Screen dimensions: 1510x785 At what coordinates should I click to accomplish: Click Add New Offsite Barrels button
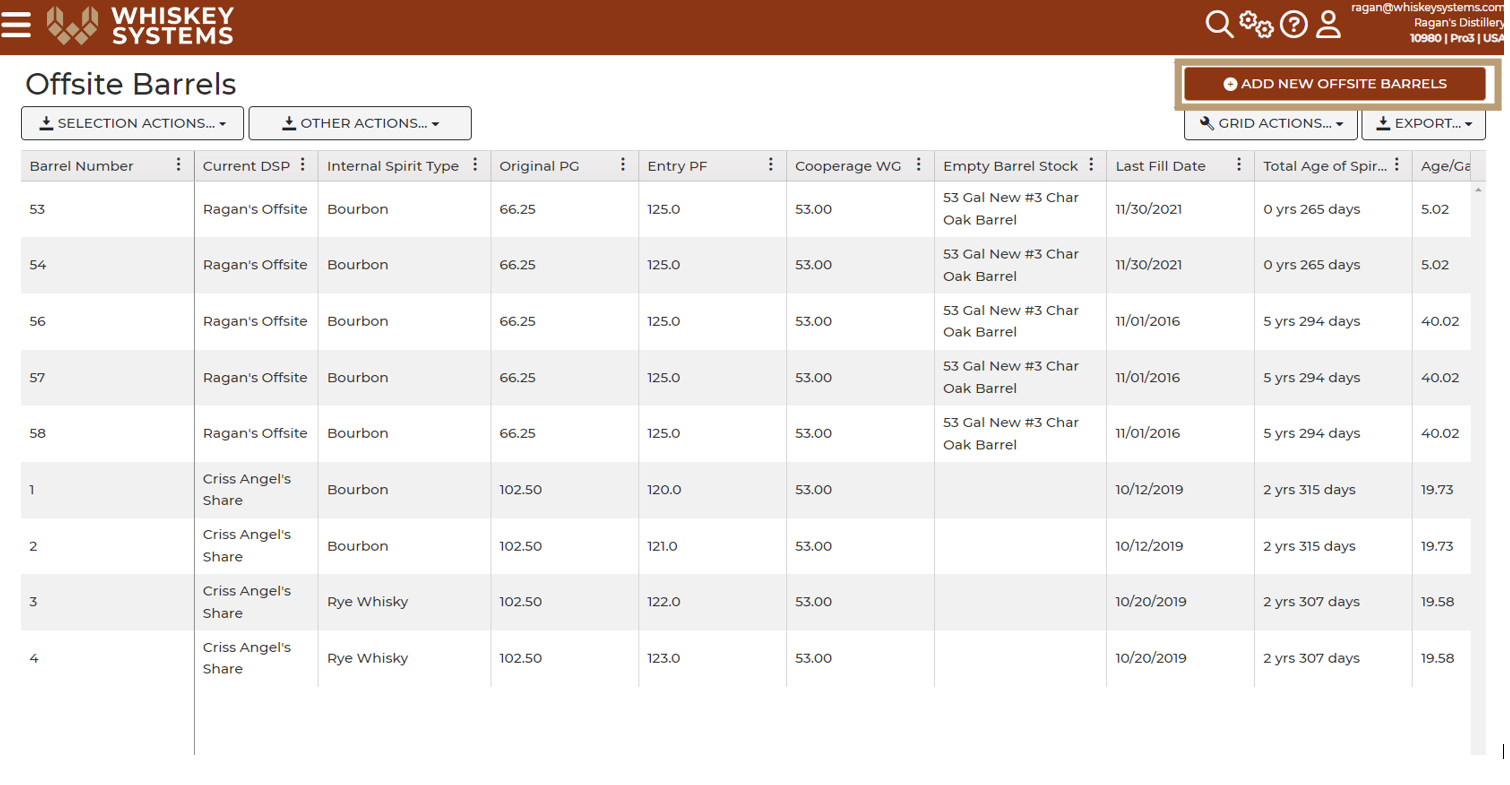point(1335,84)
